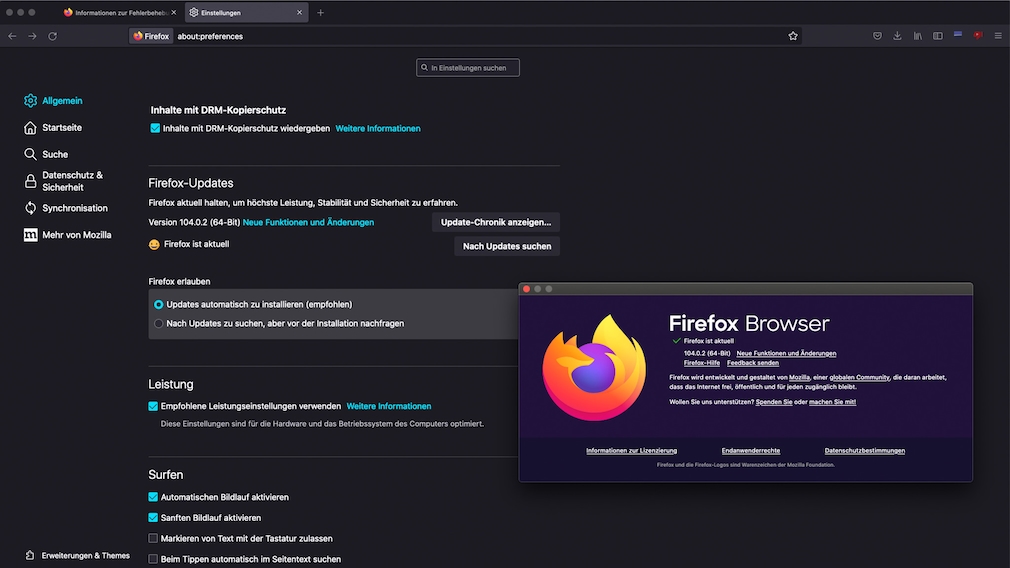This screenshot has width=1010, height=568.
Task: Click the Mehr von Mozilla icon
Action: click(x=30, y=235)
